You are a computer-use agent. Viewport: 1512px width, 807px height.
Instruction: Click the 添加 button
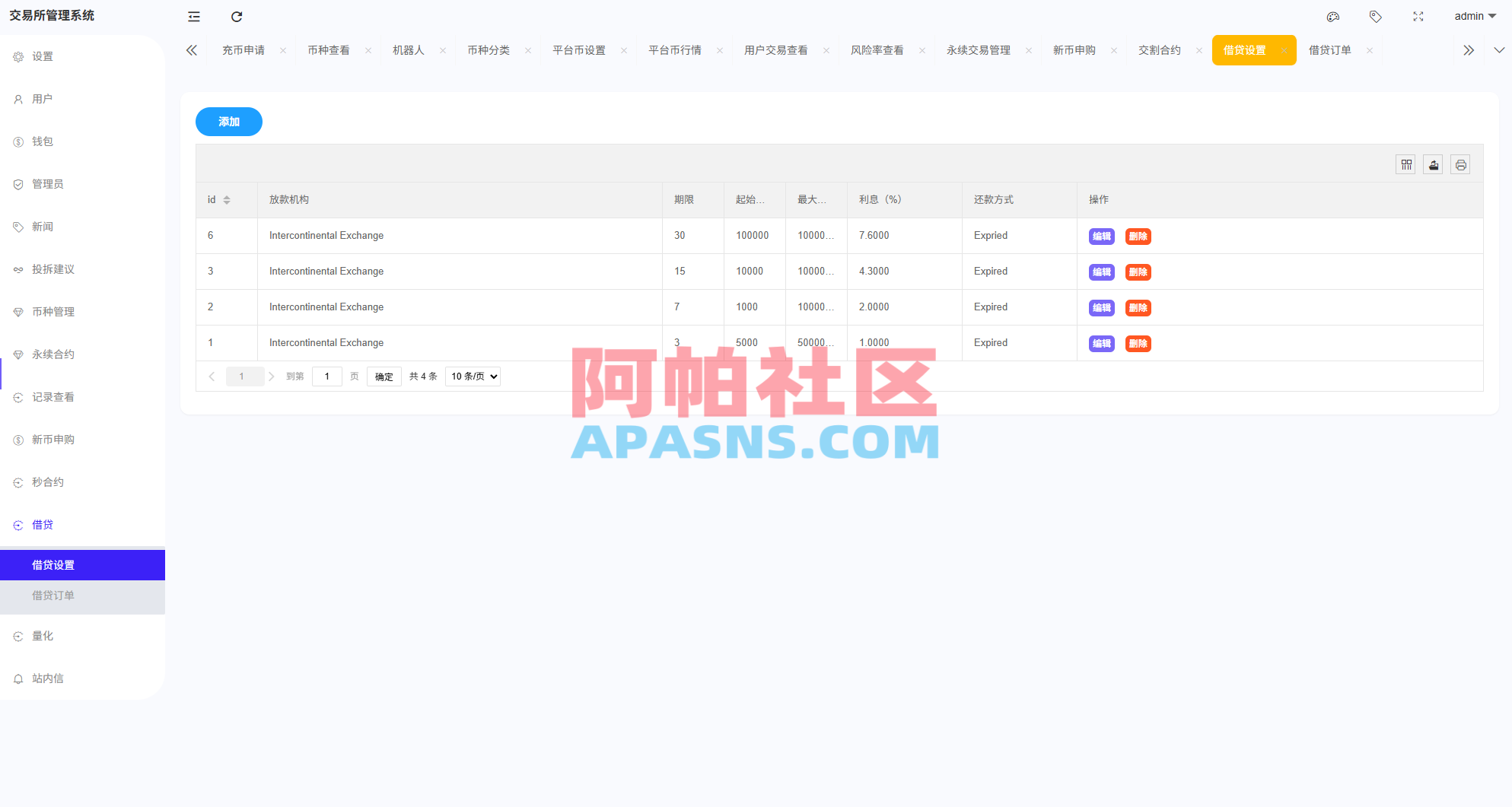[228, 122]
